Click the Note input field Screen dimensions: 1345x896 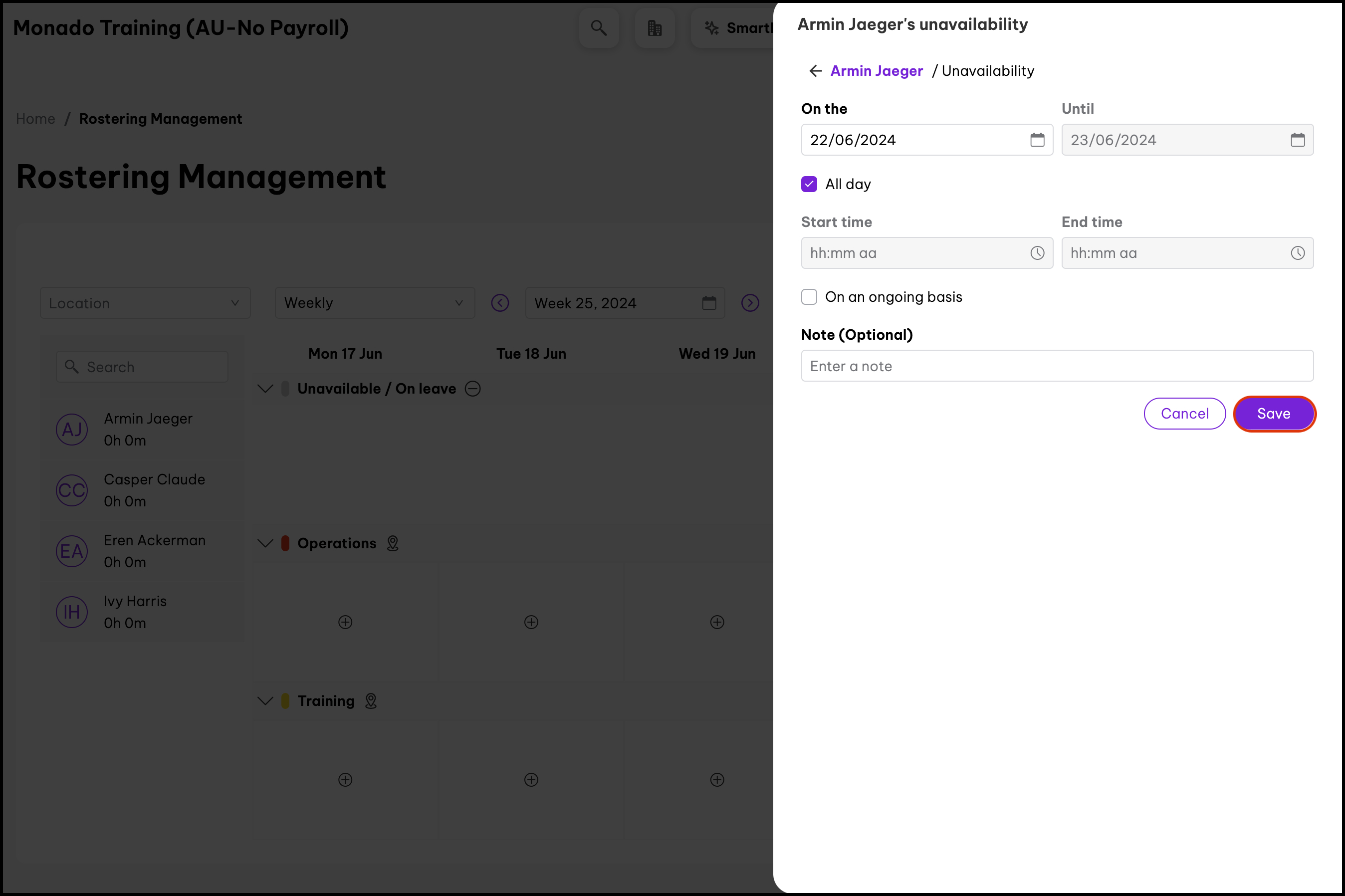pos(1057,366)
